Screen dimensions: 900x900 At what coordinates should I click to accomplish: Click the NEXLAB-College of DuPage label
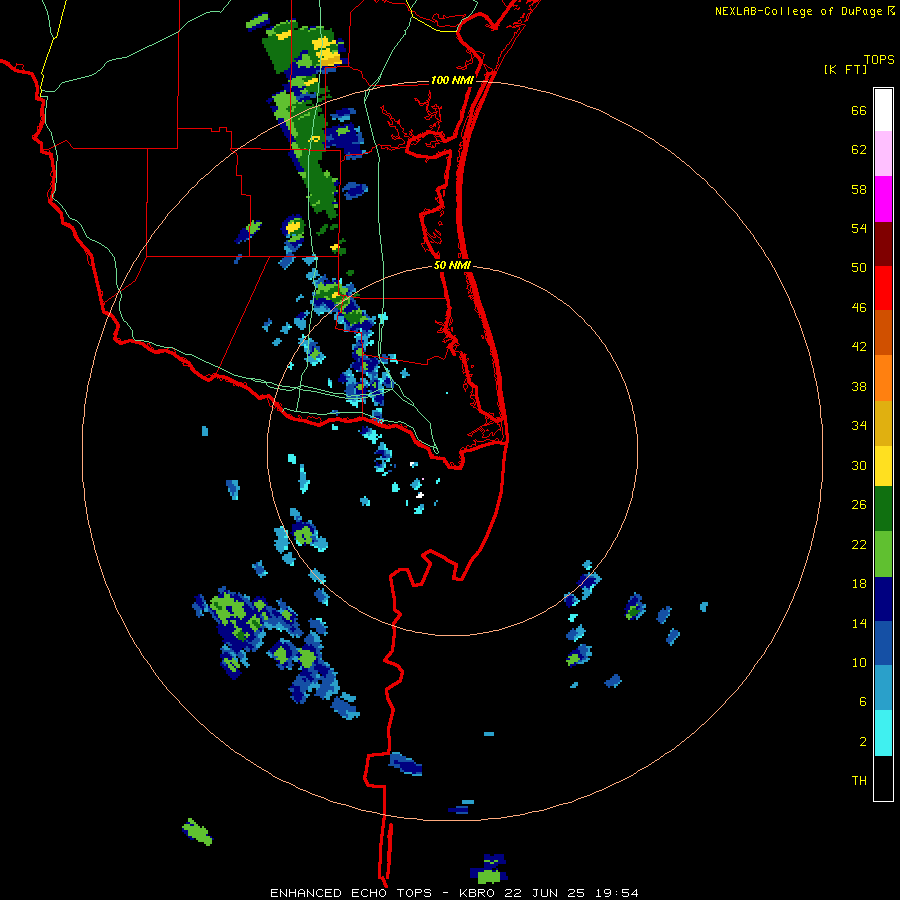coord(804,11)
